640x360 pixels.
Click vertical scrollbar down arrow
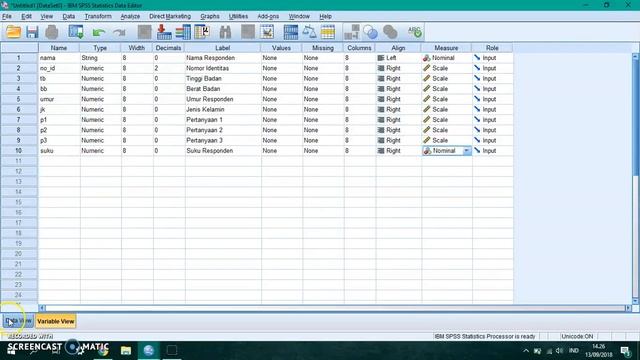pyautogui.click(x=635, y=301)
